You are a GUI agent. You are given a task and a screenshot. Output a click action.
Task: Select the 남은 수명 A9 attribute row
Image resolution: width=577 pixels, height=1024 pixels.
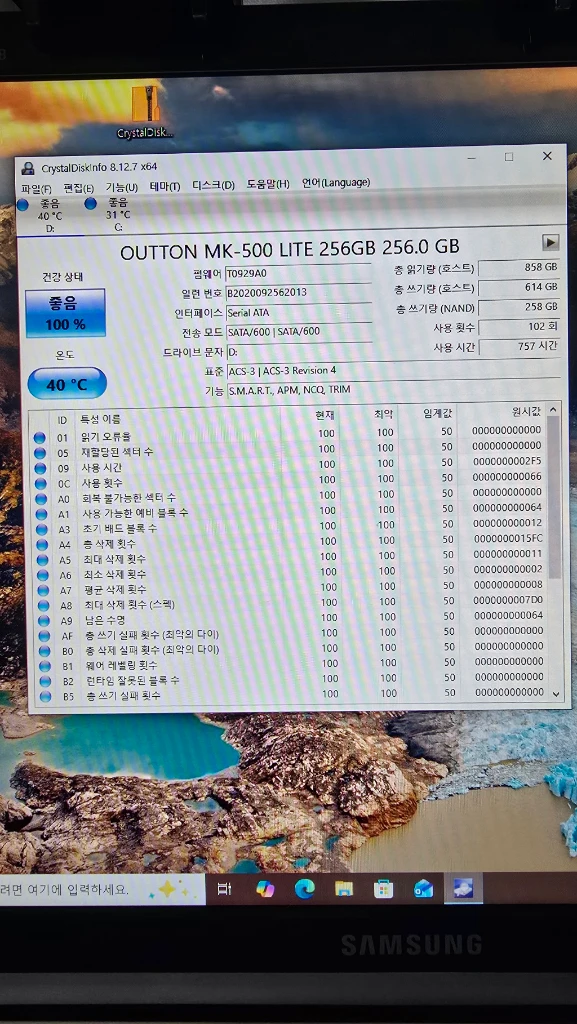(x=290, y=617)
